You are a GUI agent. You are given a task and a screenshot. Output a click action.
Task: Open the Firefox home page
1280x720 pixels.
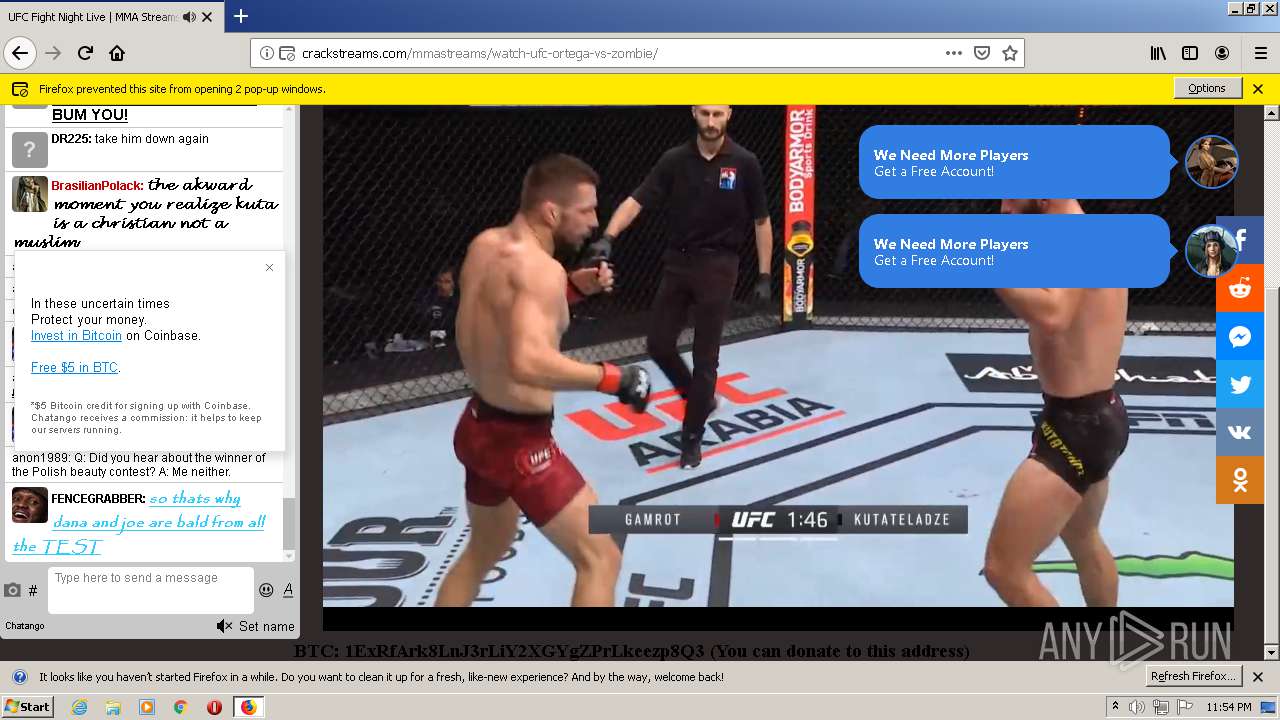117,53
